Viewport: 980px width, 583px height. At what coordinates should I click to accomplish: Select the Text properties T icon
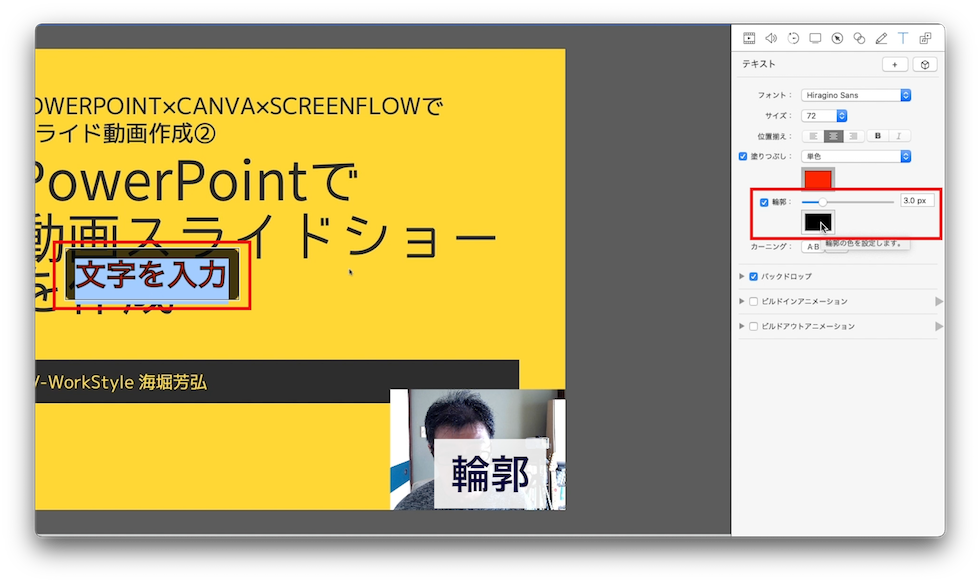pyautogui.click(x=904, y=37)
